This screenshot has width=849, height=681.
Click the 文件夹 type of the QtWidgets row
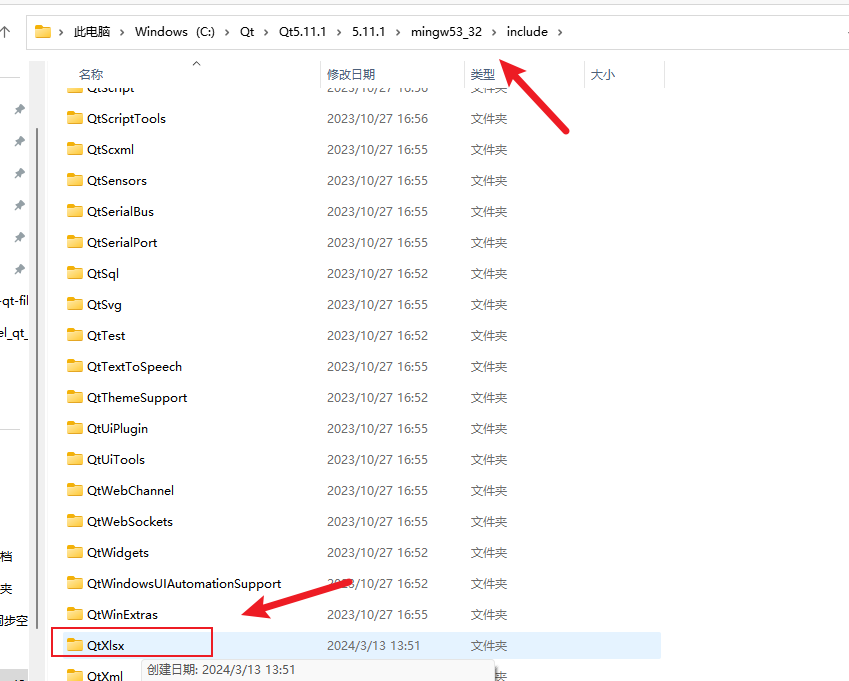pos(489,552)
